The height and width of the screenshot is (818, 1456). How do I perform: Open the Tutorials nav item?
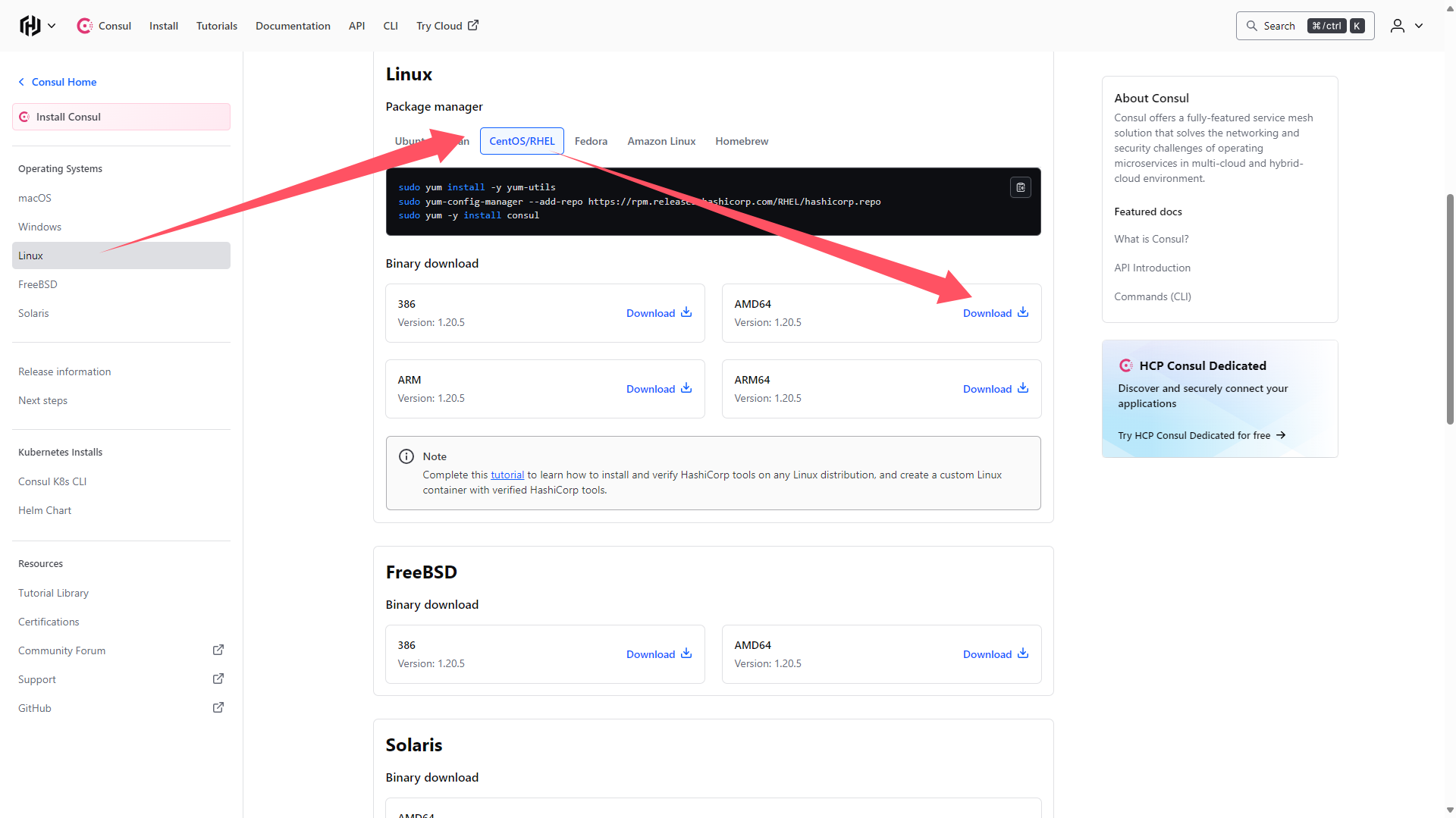(x=217, y=26)
